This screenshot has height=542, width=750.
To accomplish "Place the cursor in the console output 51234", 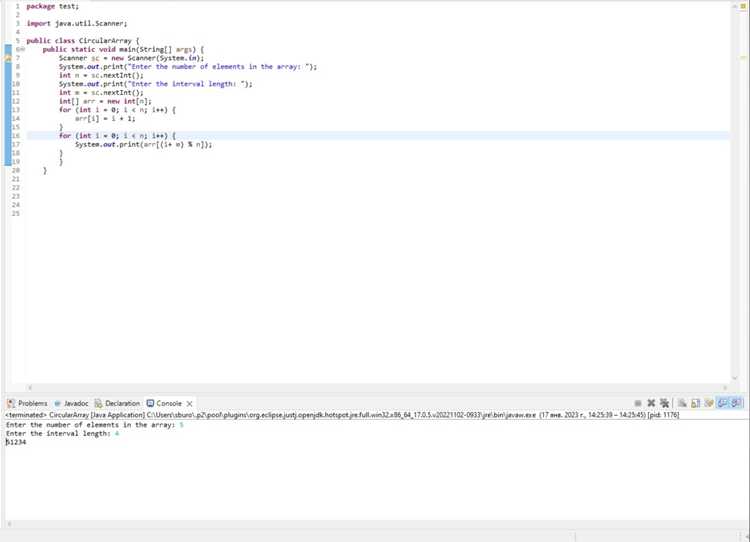I will pos(16,442).
